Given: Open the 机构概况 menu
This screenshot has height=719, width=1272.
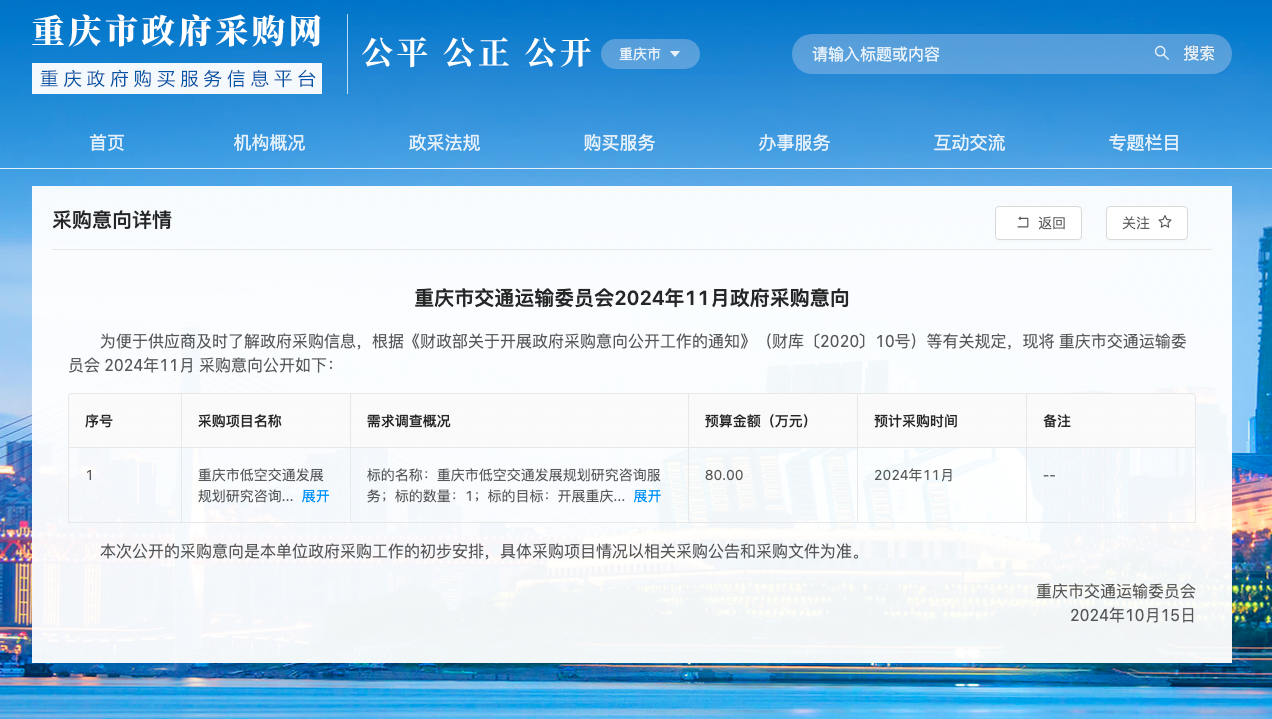Looking at the screenshot, I should coord(269,143).
